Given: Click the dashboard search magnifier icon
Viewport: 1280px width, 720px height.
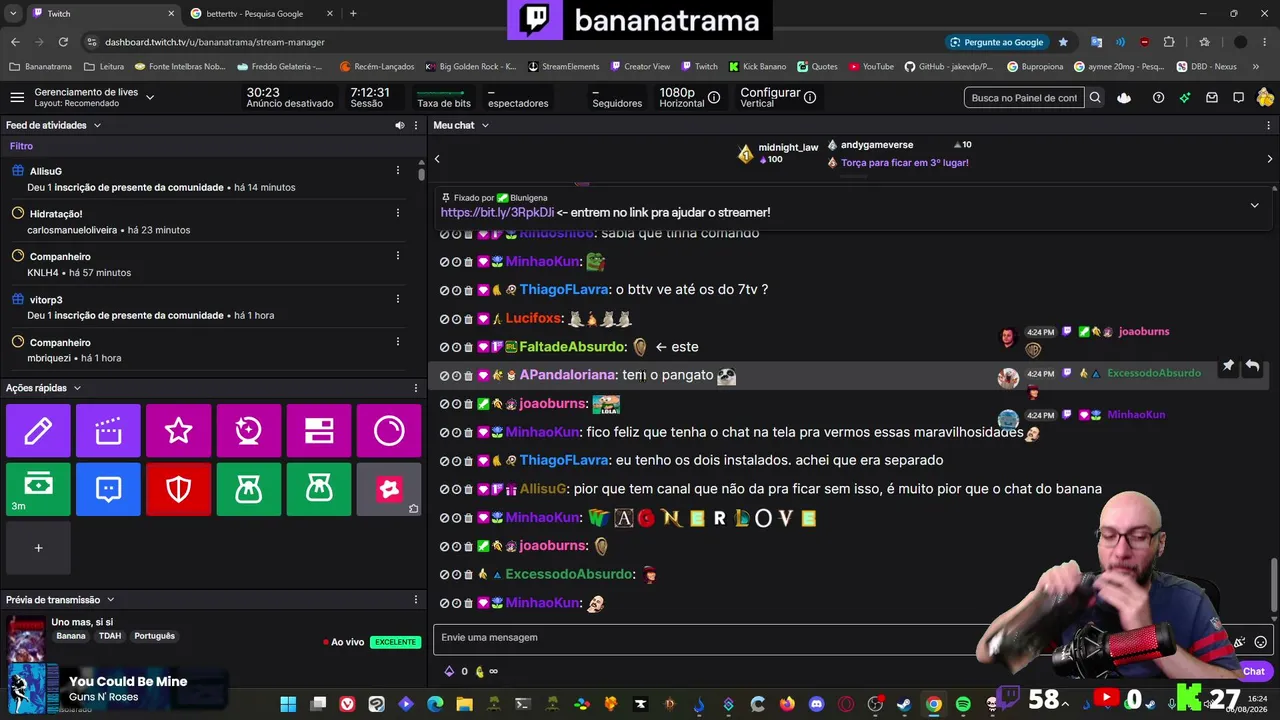Looking at the screenshot, I should [x=1095, y=97].
